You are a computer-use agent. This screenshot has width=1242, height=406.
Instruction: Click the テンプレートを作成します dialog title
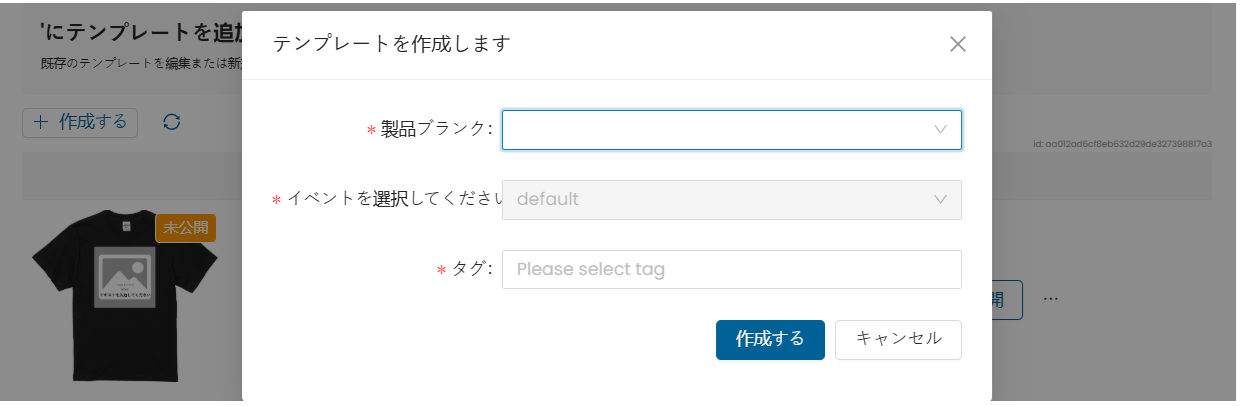coord(392,44)
